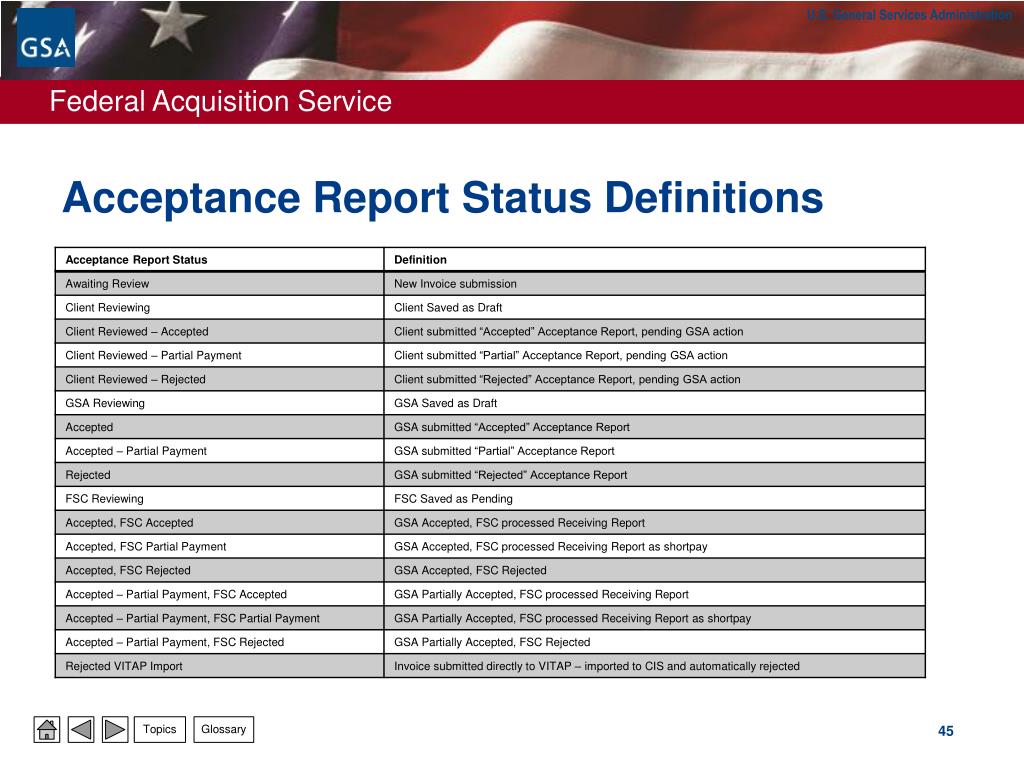Select Accepted, FSC Partial Payment cell

(x=219, y=547)
